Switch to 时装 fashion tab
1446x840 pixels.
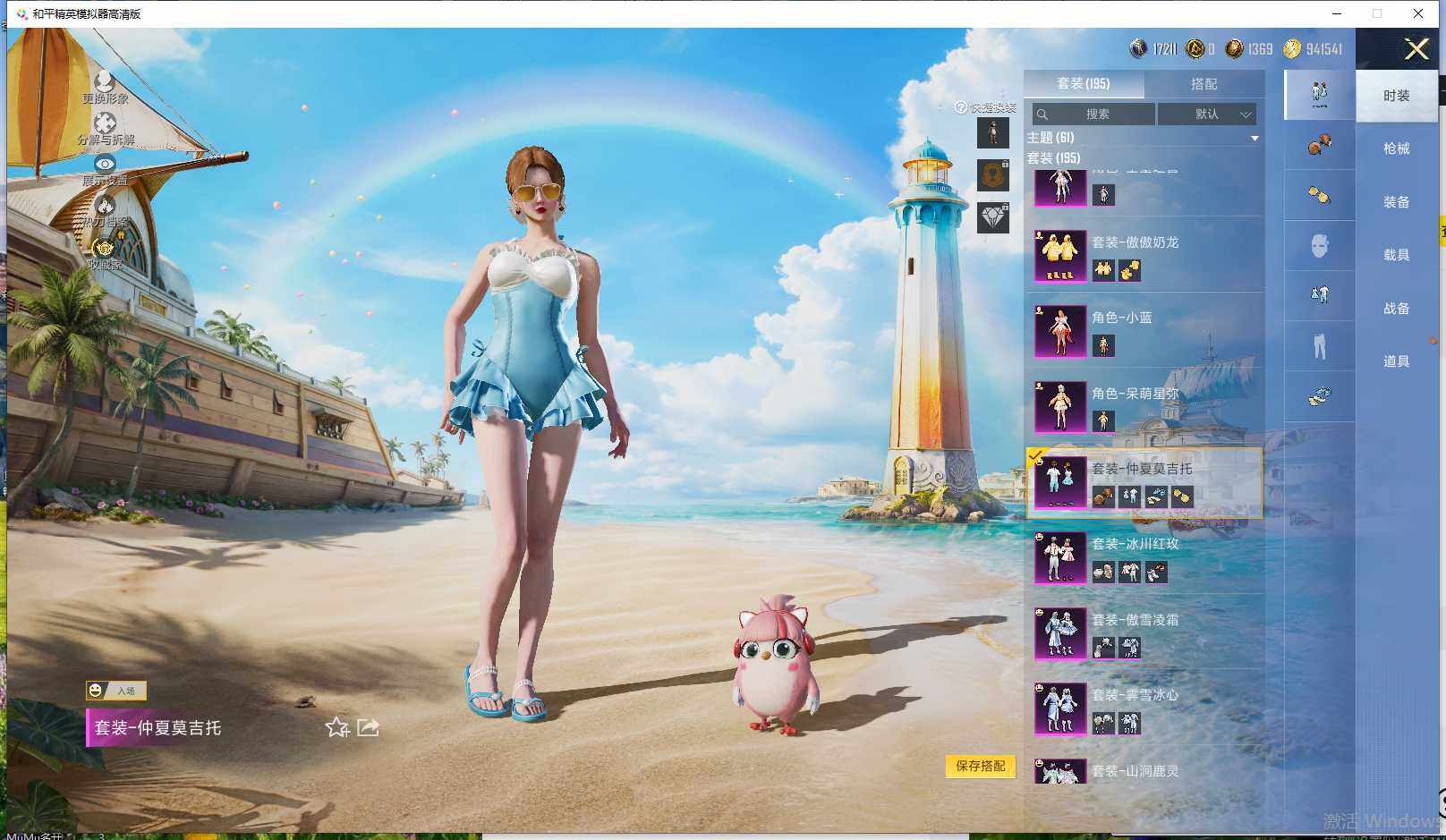click(x=1396, y=96)
